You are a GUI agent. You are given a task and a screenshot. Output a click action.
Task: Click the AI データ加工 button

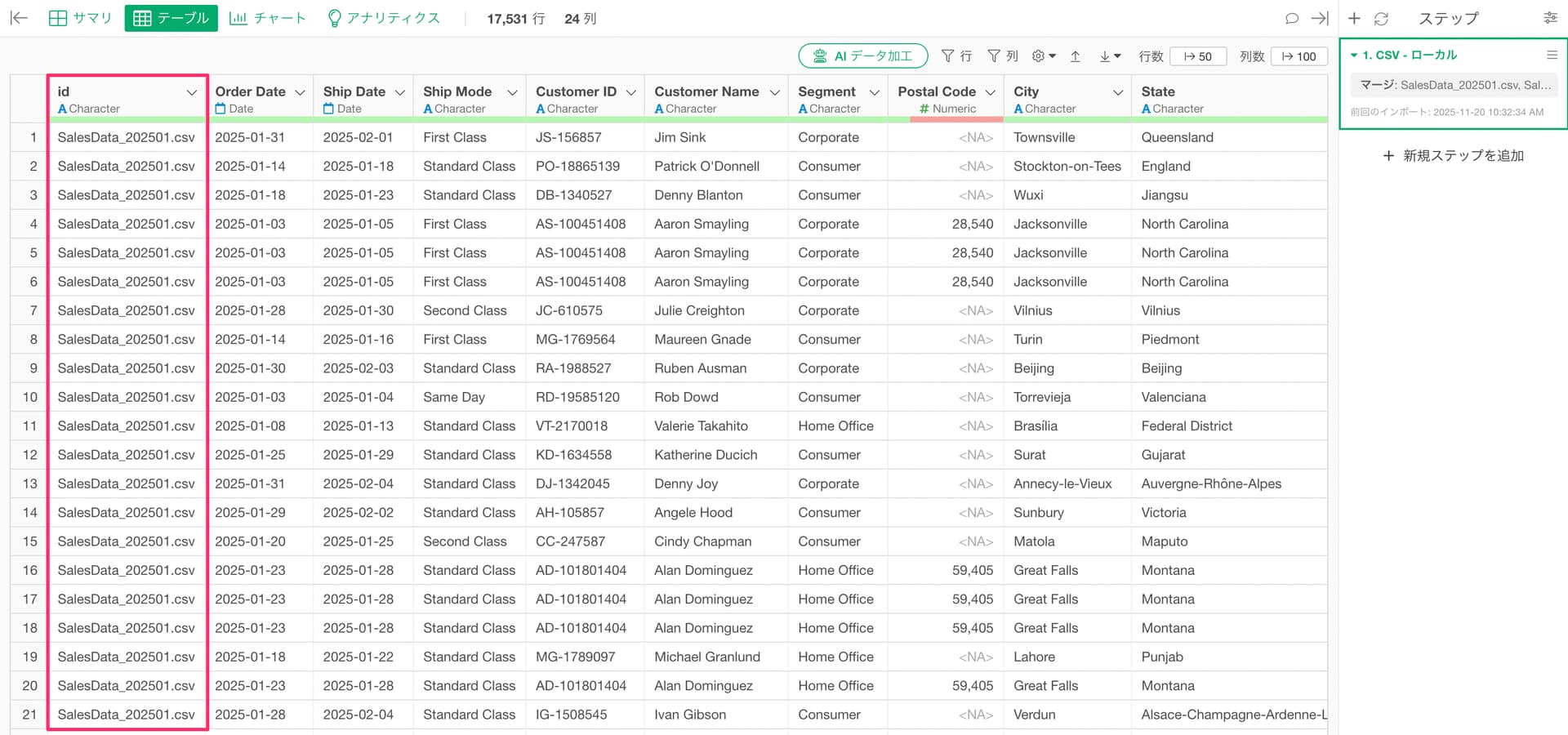(863, 56)
